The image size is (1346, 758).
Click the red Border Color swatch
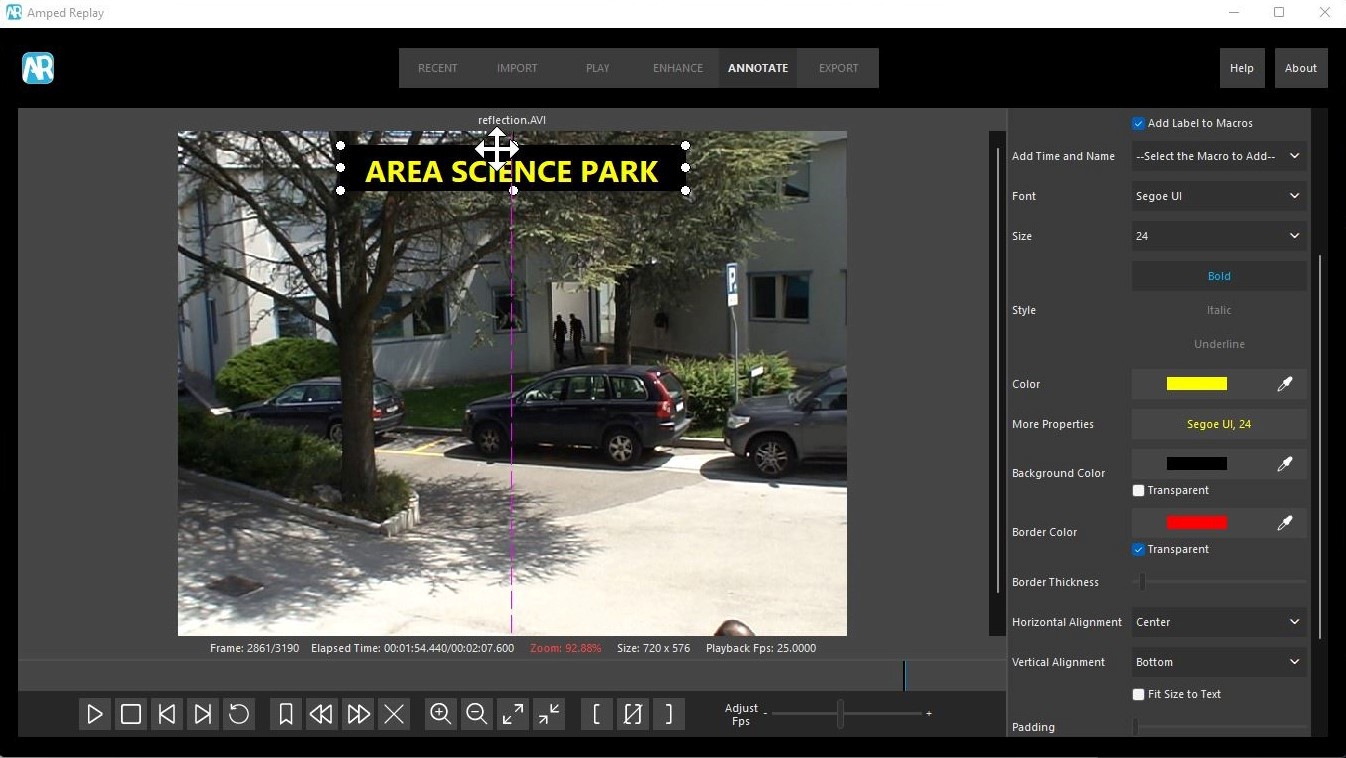click(x=1197, y=522)
